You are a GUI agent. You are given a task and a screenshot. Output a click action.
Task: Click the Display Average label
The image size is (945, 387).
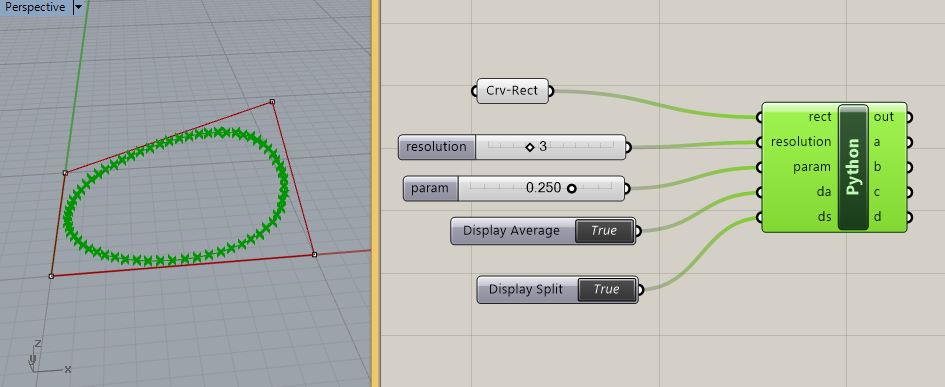(x=511, y=231)
